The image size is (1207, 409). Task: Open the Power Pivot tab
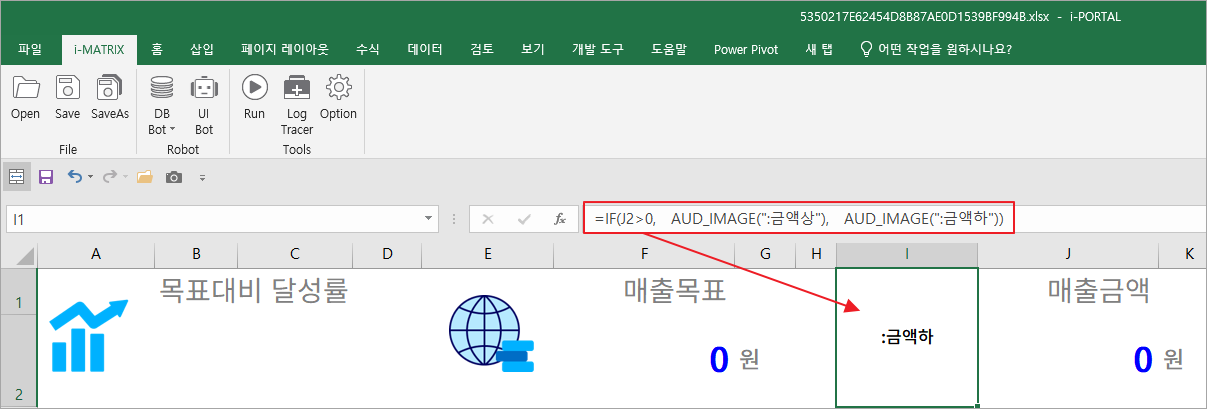tap(746, 49)
